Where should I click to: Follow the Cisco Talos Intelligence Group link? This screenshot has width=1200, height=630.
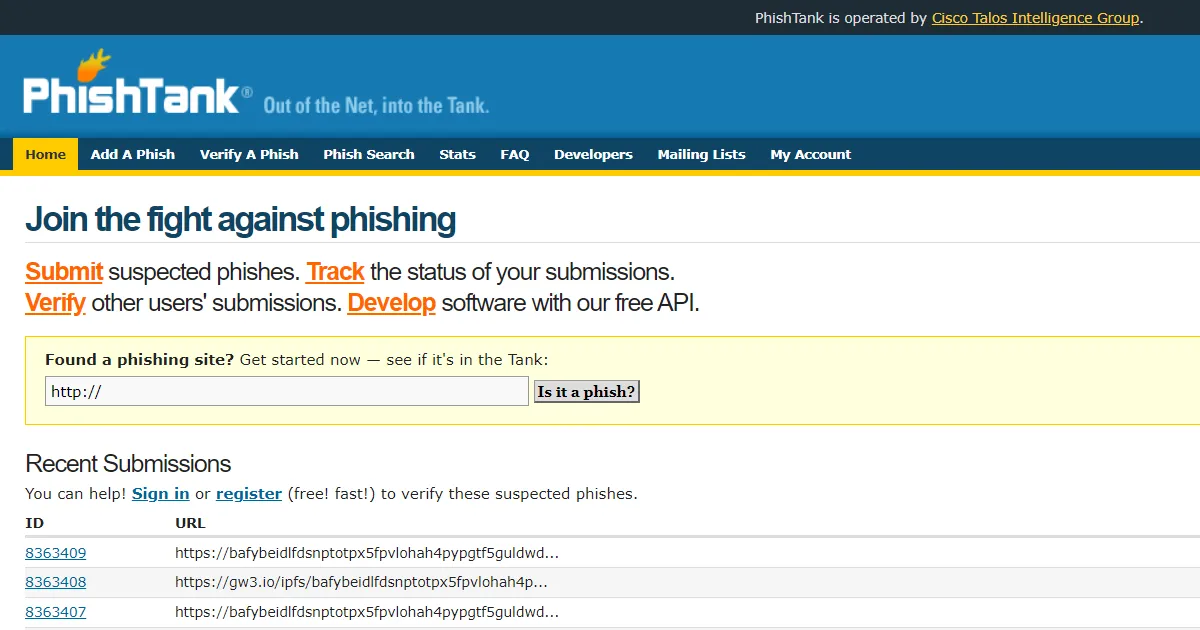coord(1035,18)
